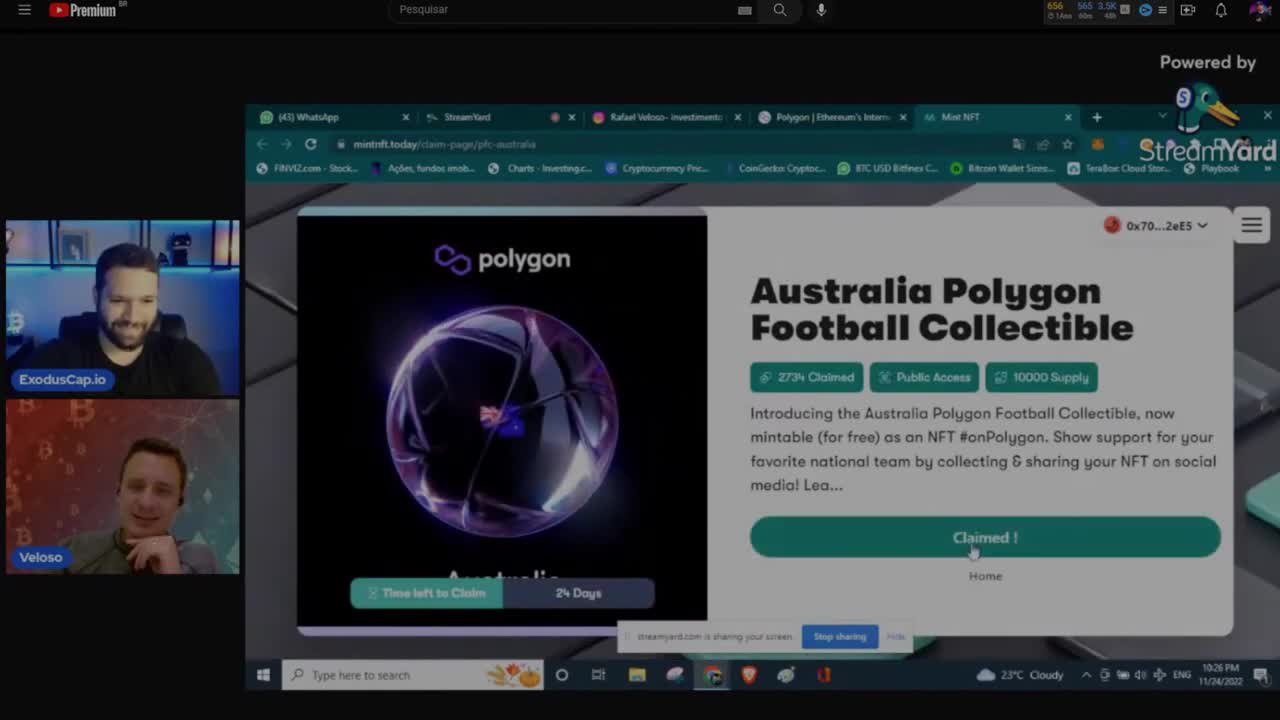Close the Polygon Ethereum tab
1280x720 pixels.
902,117
